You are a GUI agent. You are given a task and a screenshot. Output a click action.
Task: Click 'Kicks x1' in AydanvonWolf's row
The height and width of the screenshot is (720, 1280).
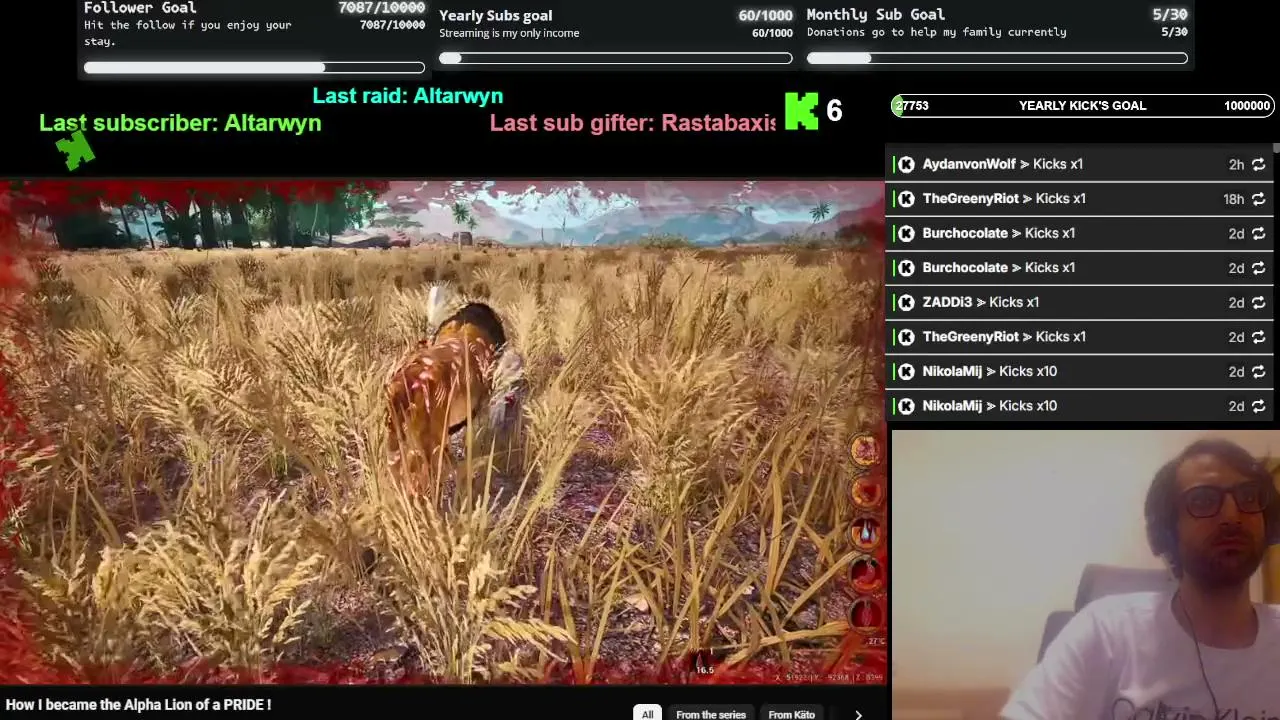coord(1058,164)
